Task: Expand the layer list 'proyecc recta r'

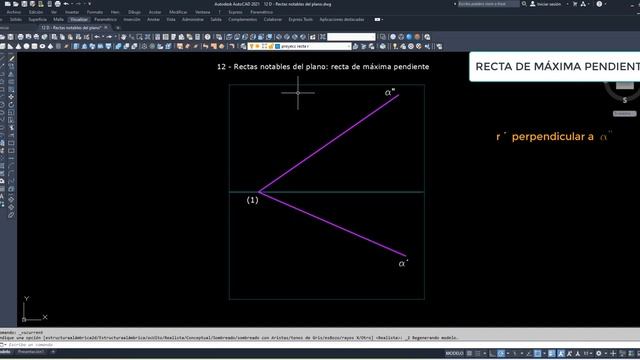Action: click(x=349, y=47)
